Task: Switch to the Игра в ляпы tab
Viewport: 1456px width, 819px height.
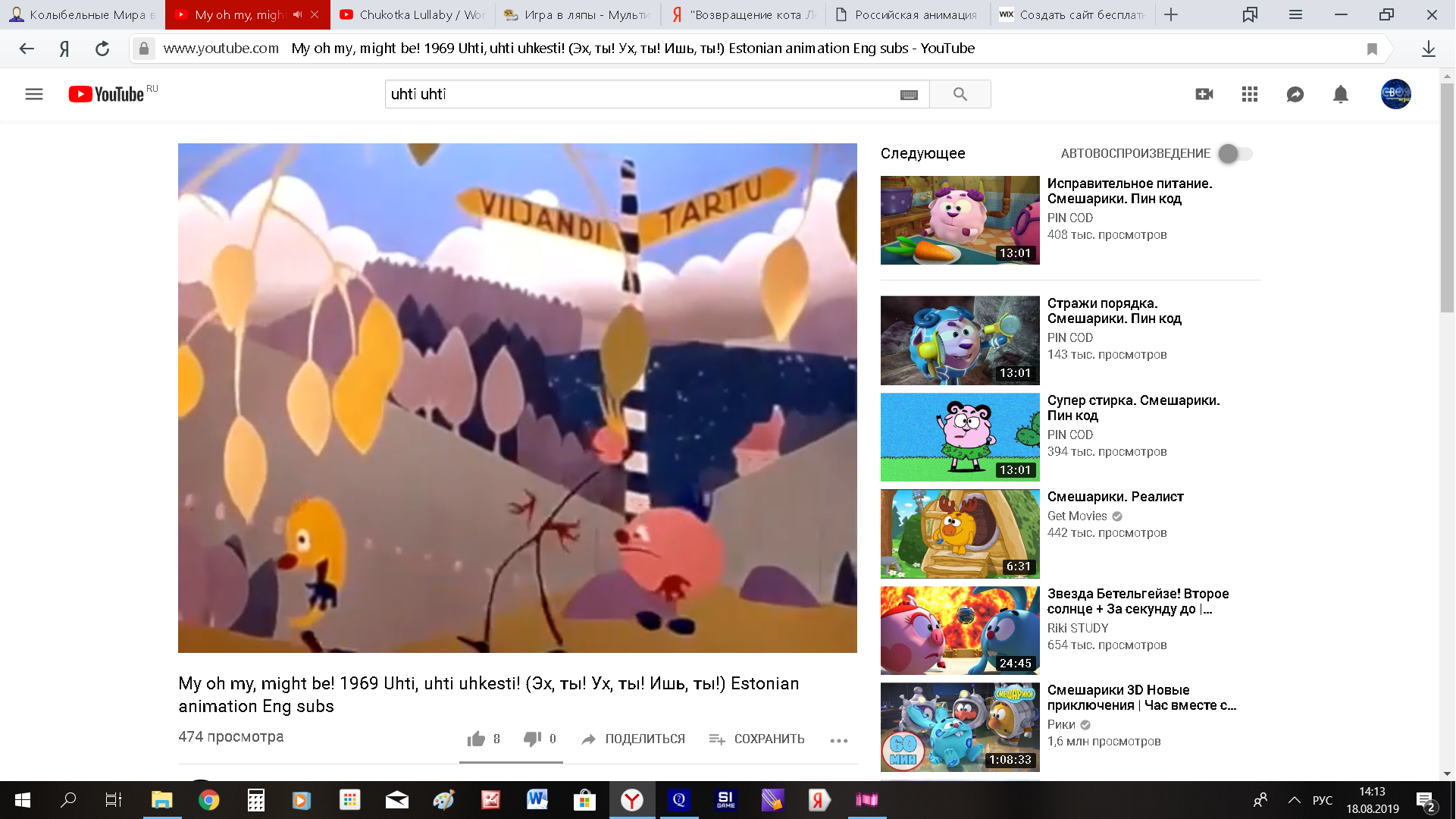Action: tap(578, 14)
